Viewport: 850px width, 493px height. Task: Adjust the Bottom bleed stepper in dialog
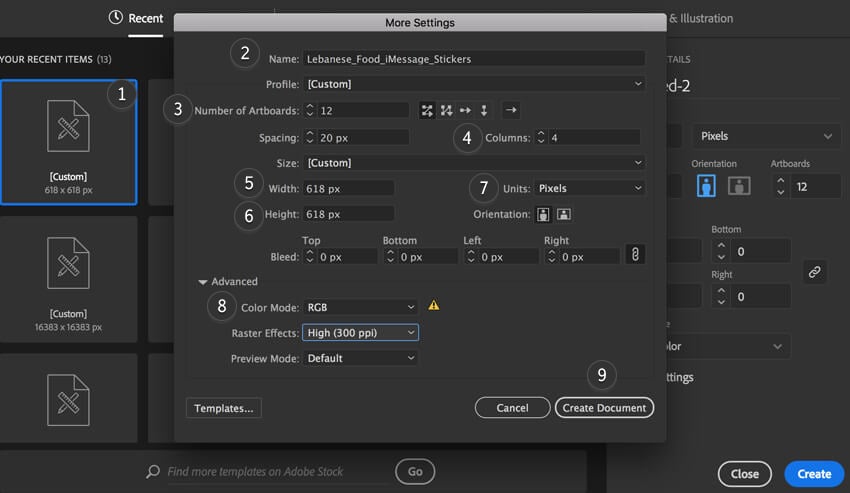390,257
